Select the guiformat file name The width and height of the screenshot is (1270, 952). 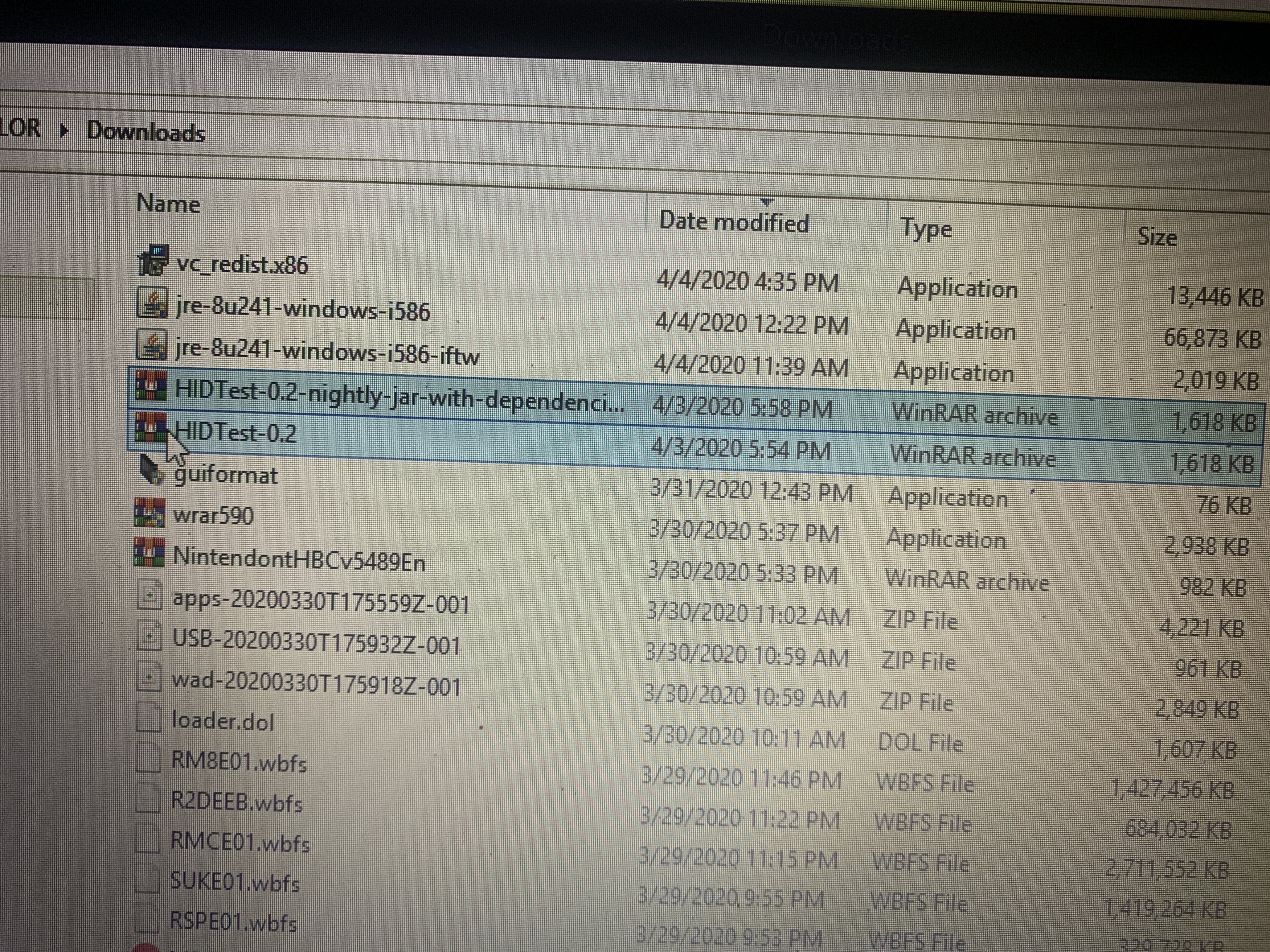pyautogui.click(x=226, y=475)
